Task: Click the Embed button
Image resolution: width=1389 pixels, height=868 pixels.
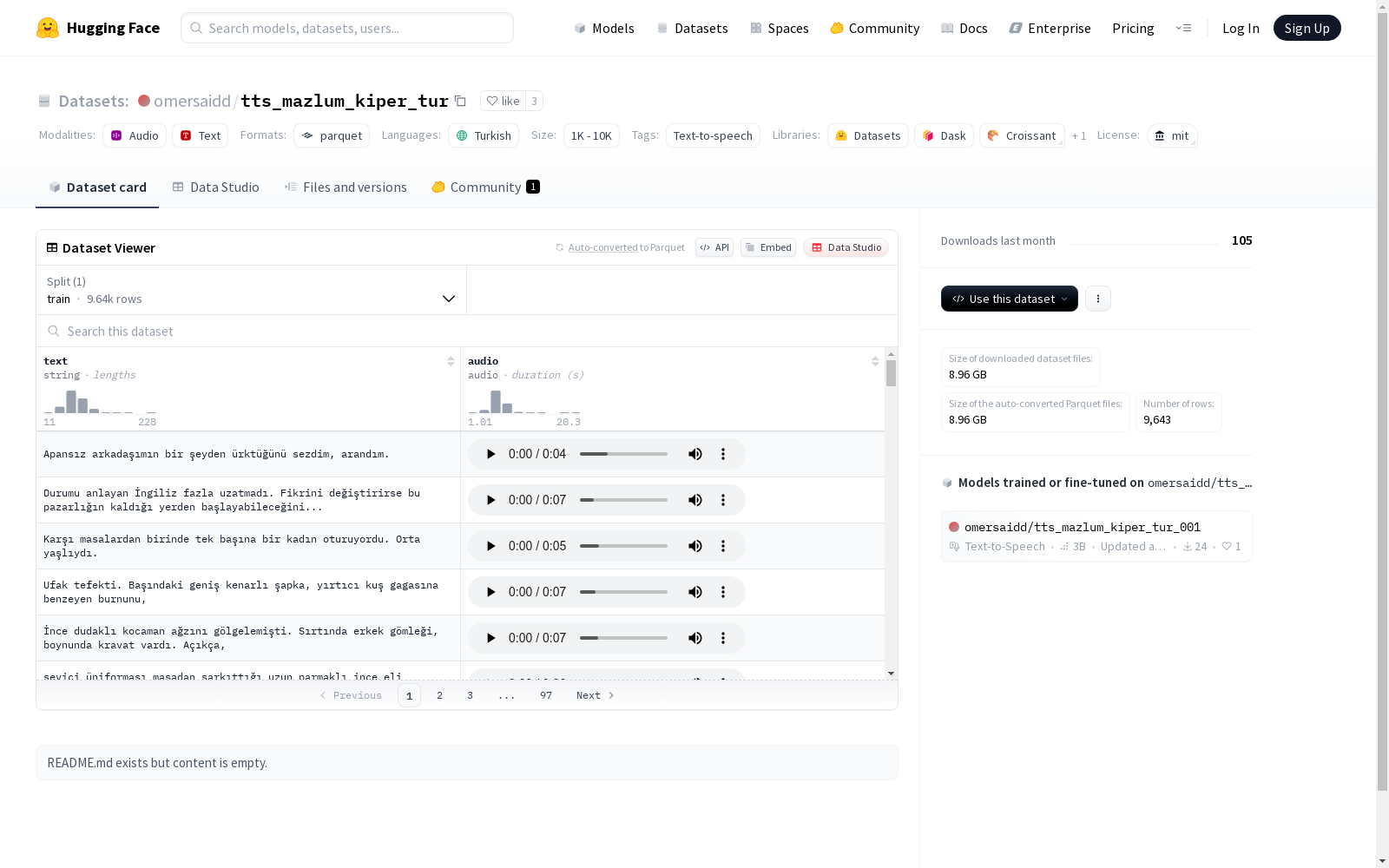Action: click(768, 247)
